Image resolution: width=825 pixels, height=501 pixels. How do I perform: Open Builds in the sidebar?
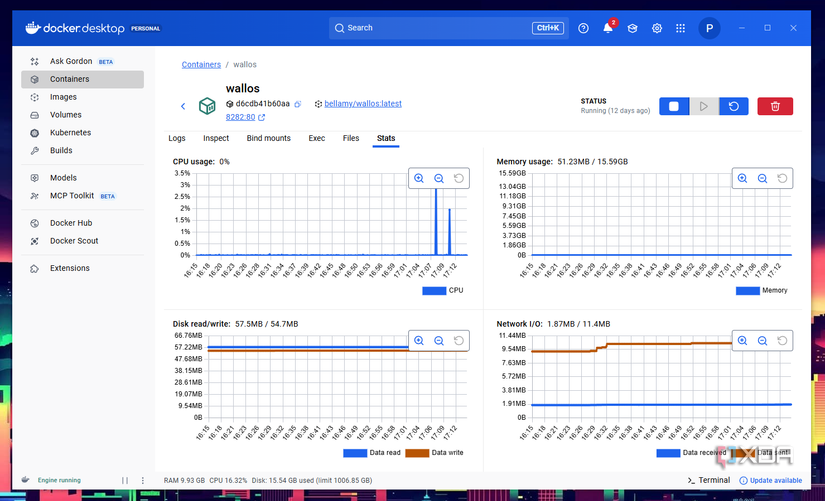[83, 151]
